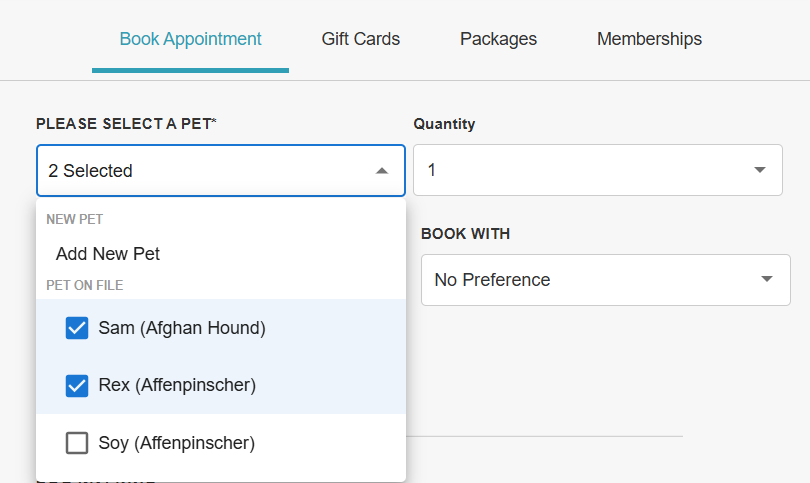The width and height of the screenshot is (810, 483).
Task: Tick the Soy (Affenpinscher) checkbox
Action: (x=77, y=442)
